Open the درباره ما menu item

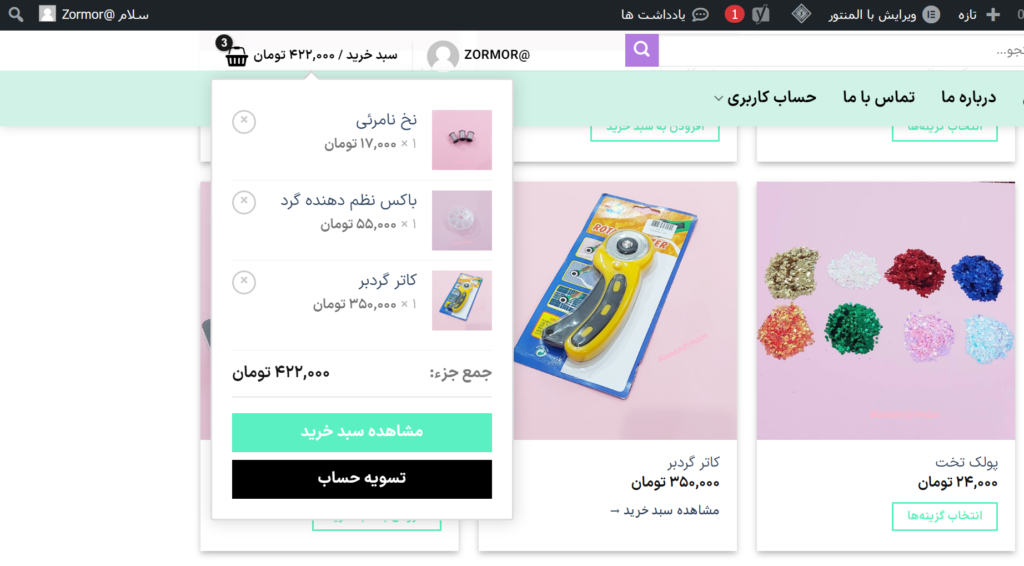(968, 98)
